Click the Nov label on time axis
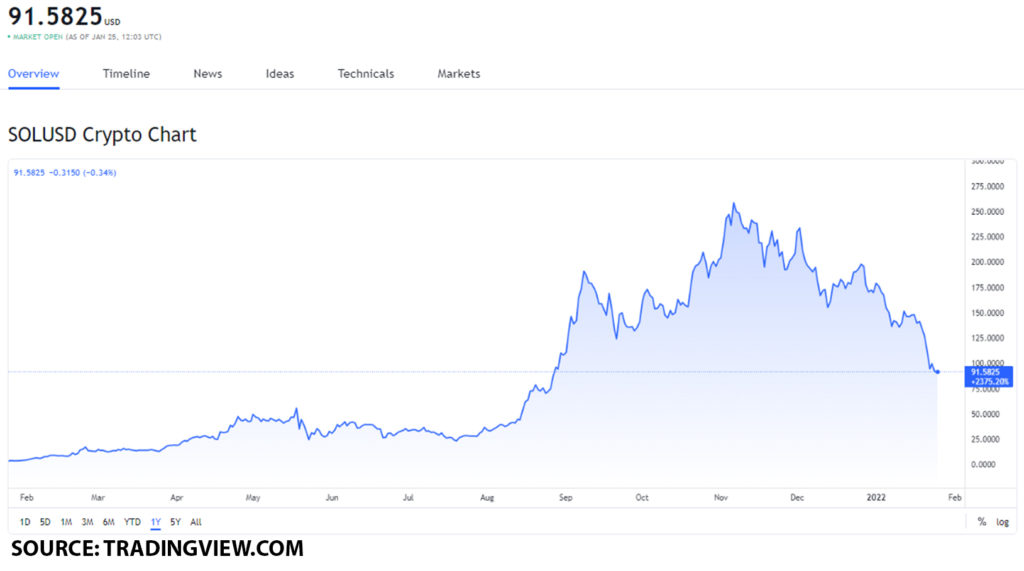 [x=721, y=498]
